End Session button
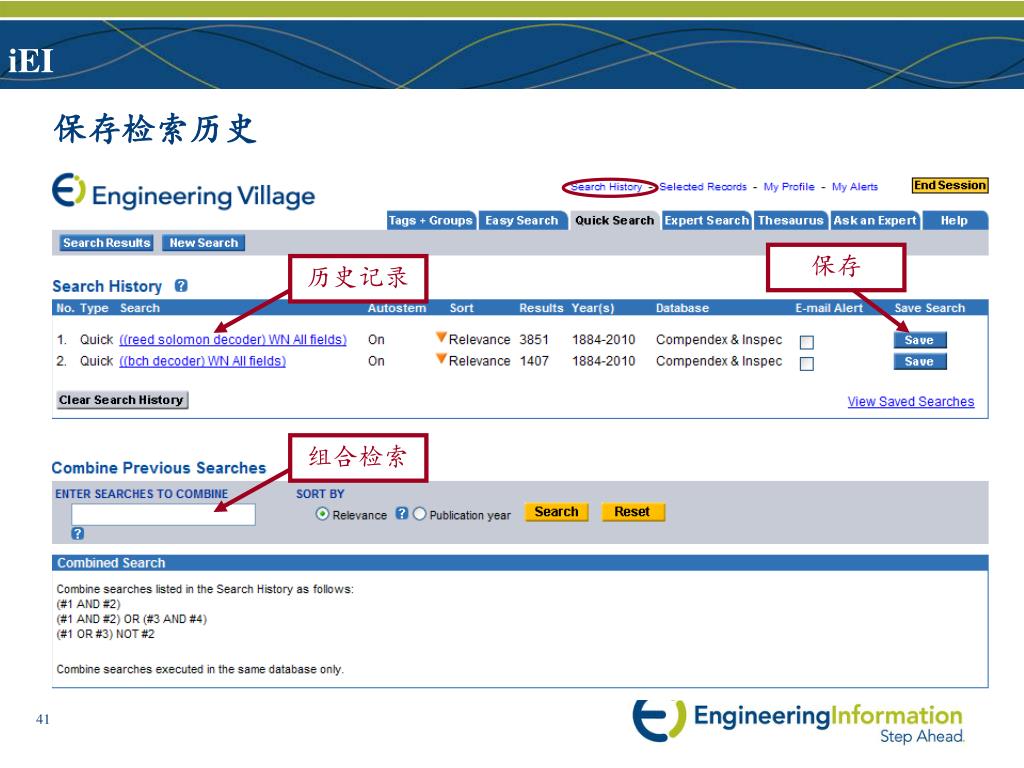This screenshot has height=768, width=1024. point(950,185)
